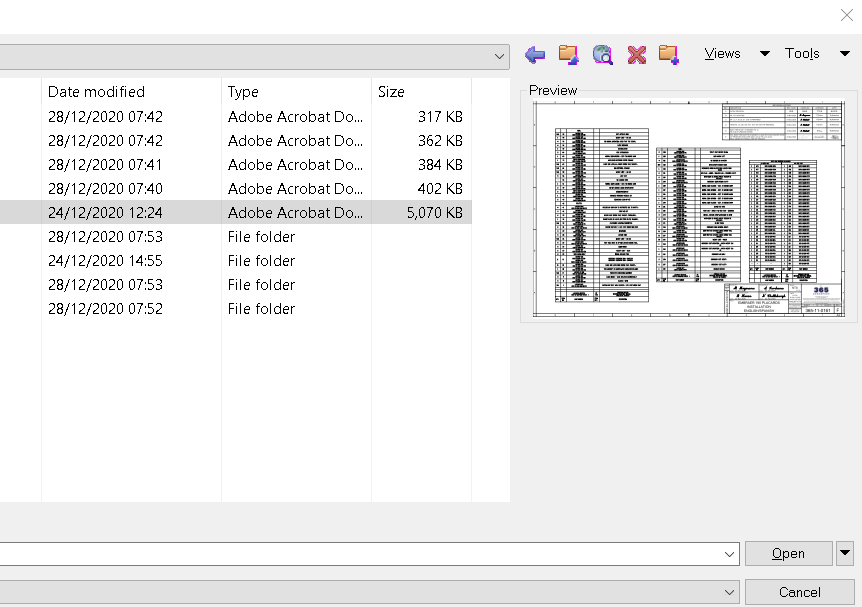Screen dimensions: 862x607
Task: Open the file name history dropdown
Action: tap(729, 553)
